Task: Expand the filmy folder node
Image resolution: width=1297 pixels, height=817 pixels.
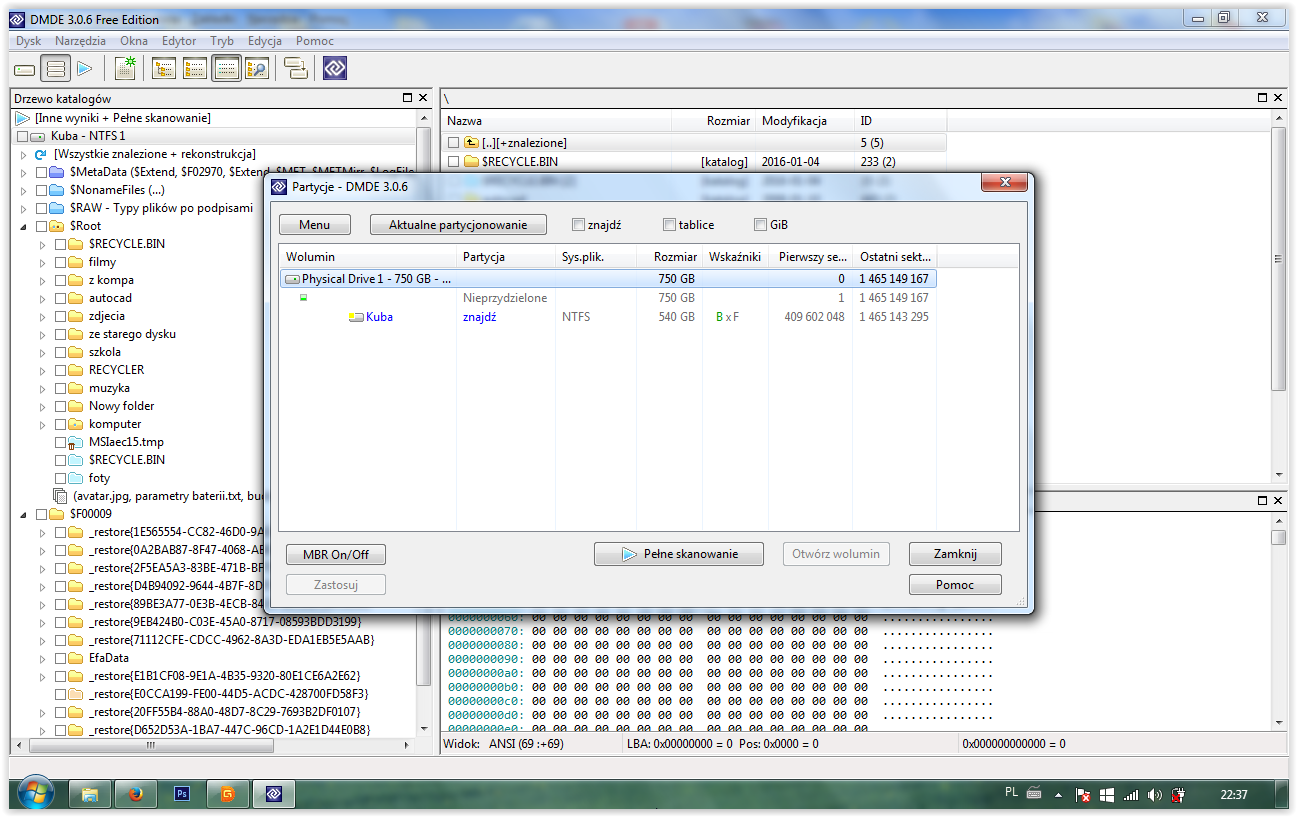Action: click(42, 262)
